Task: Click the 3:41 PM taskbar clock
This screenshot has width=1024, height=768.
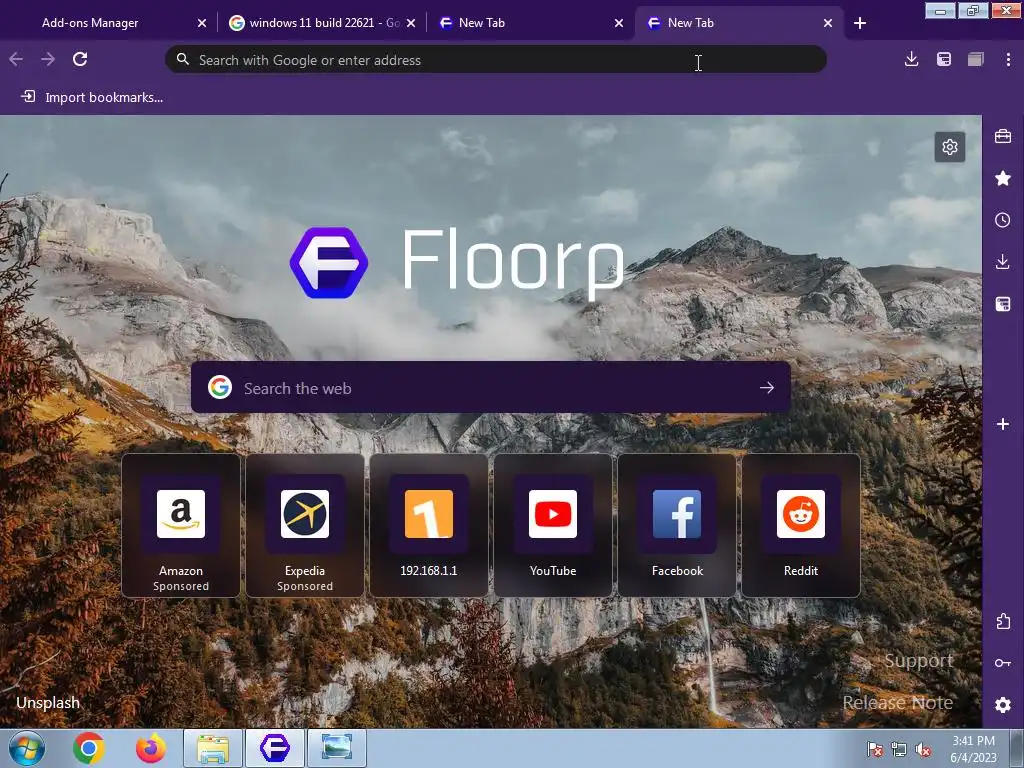Action: (973, 749)
